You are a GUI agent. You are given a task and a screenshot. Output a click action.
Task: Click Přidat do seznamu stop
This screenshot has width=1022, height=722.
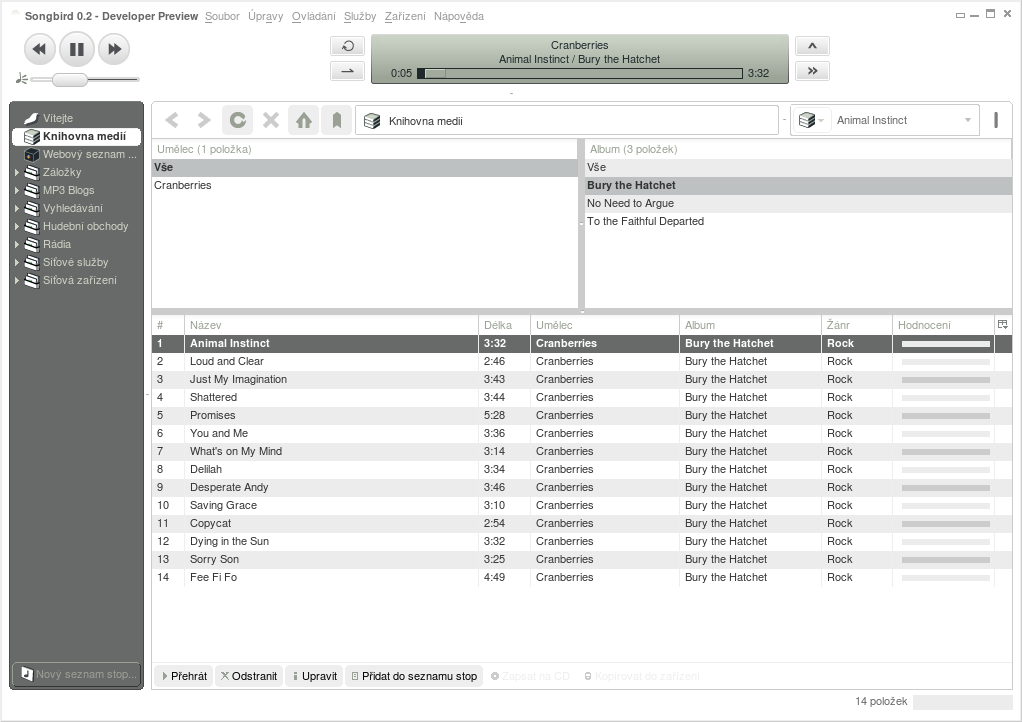point(415,676)
